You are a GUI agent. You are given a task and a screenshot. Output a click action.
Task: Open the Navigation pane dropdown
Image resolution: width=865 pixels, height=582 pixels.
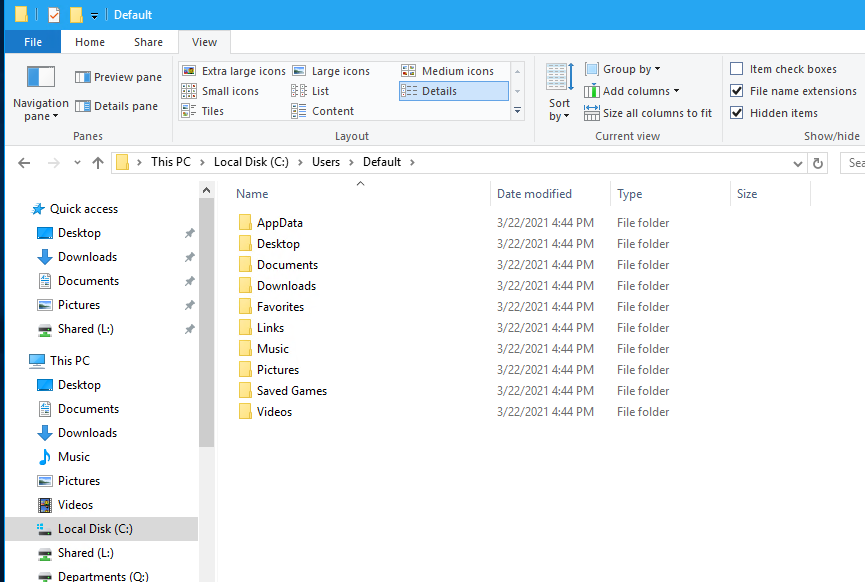[41, 93]
